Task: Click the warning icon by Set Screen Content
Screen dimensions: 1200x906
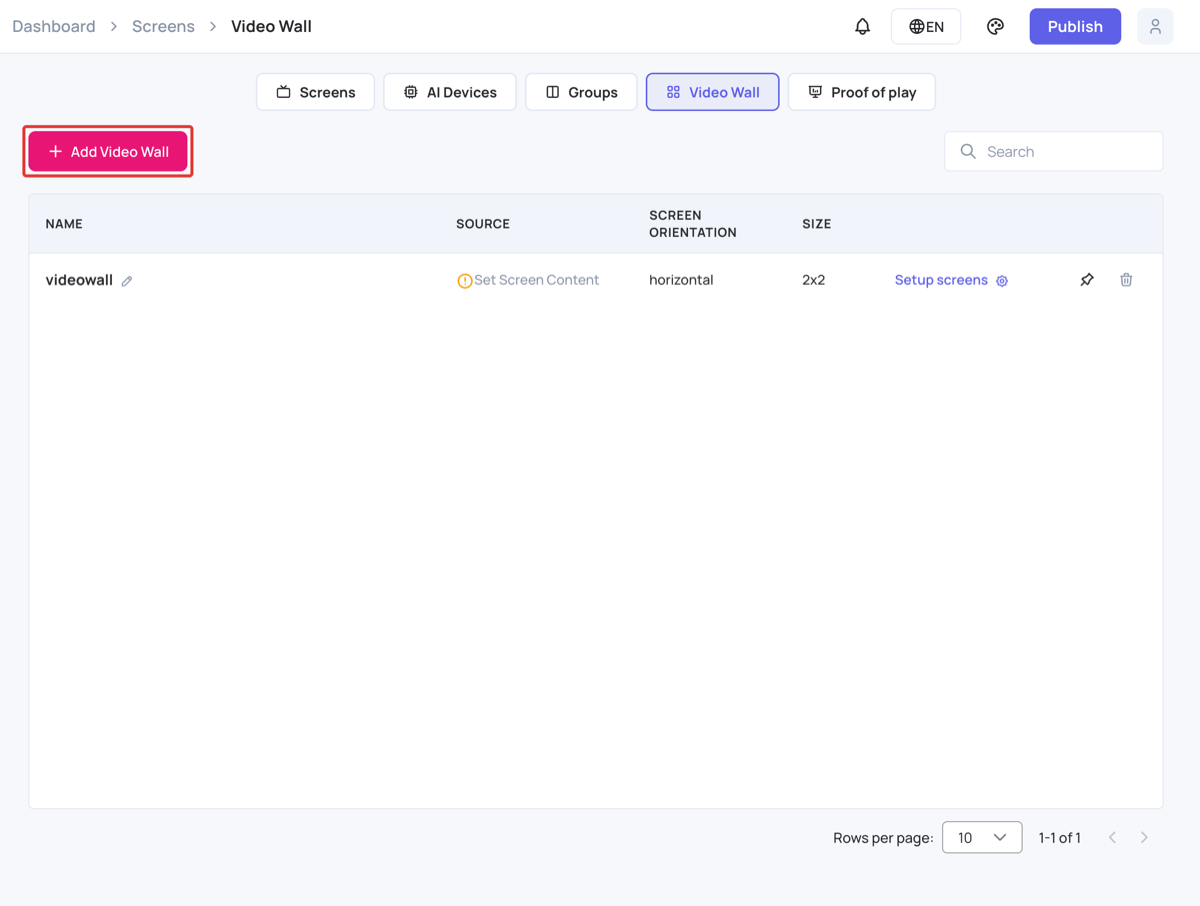Action: coord(464,281)
